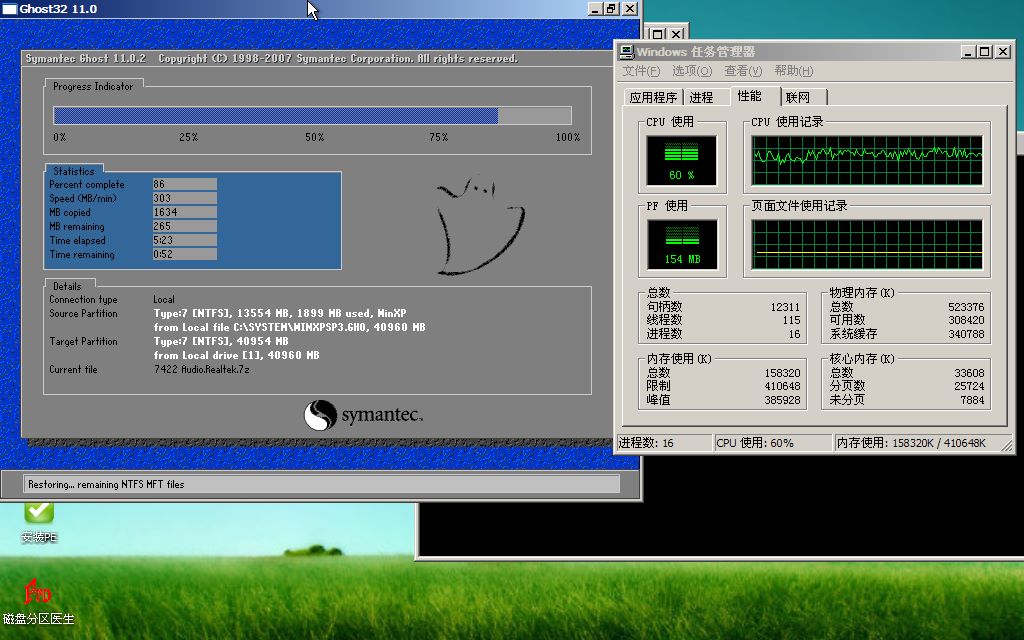
Task: Close the window behind Ghost32
Action: pyautogui.click(x=678, y=34)
